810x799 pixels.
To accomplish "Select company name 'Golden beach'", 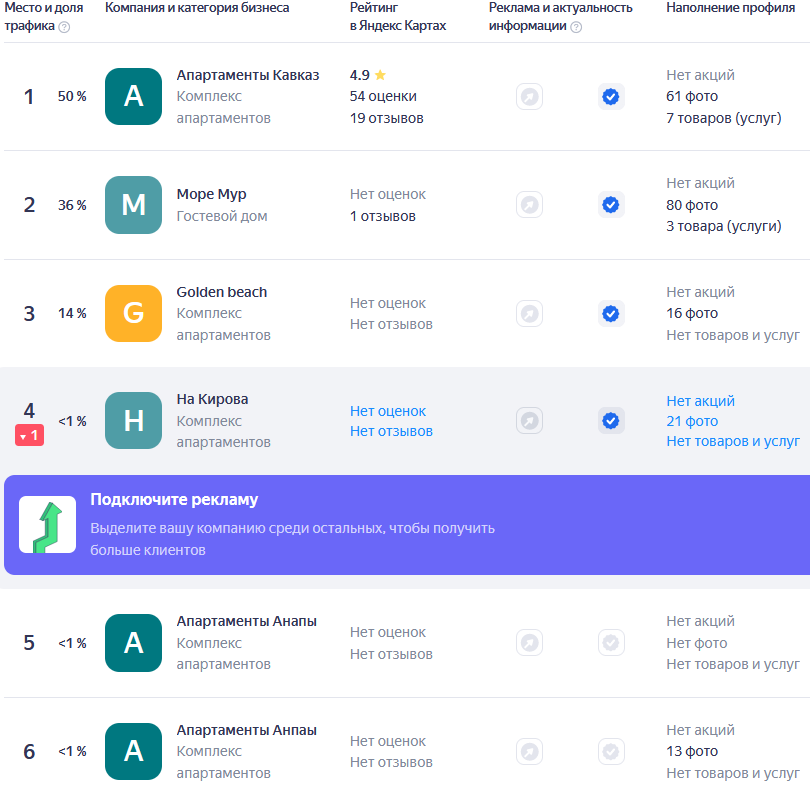I will tap(222, 292).
